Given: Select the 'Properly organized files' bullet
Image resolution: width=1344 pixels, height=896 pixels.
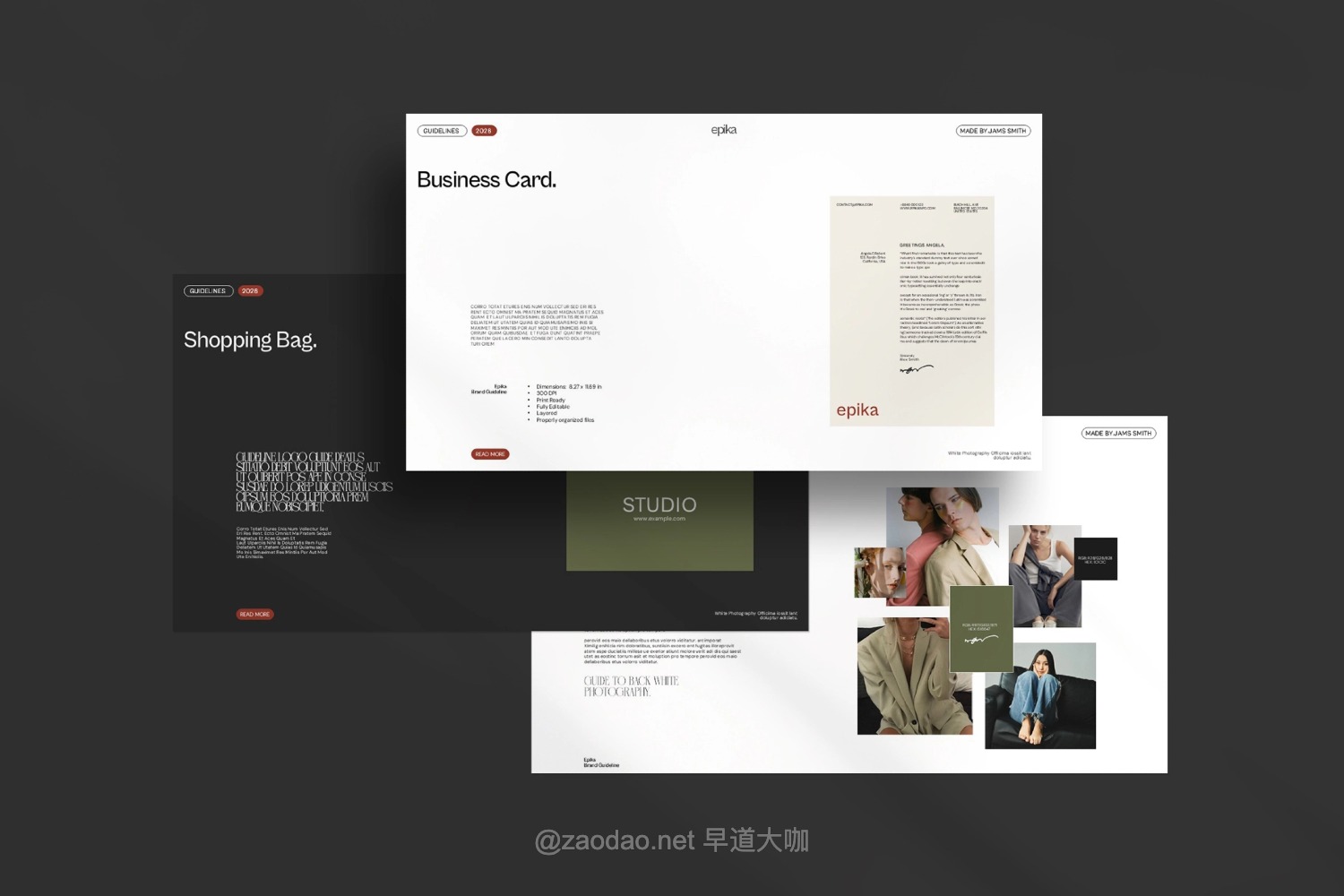Looking at the screenshot, I should [564, 419].
